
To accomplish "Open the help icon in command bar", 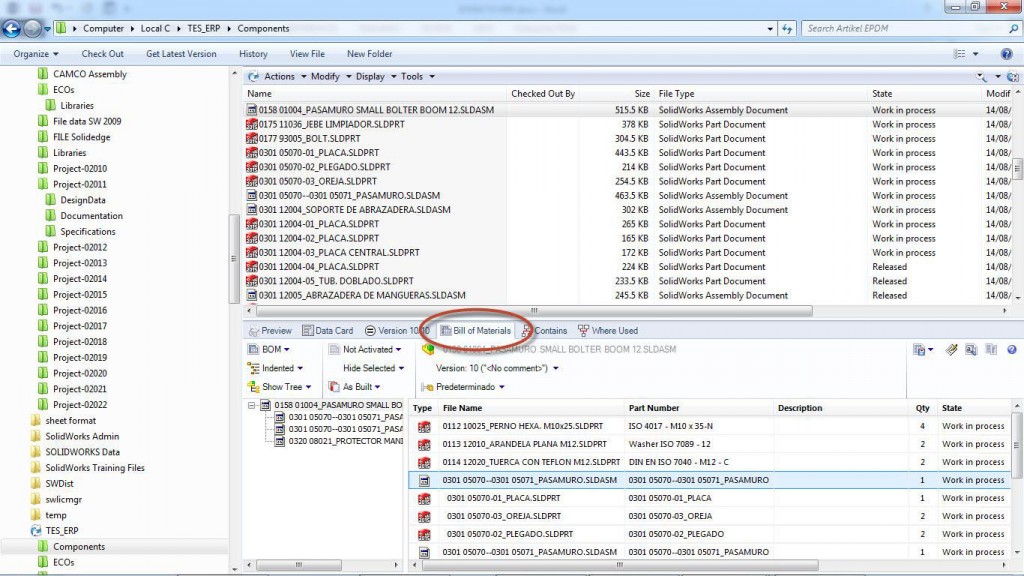I will [x=1006, y=54].
